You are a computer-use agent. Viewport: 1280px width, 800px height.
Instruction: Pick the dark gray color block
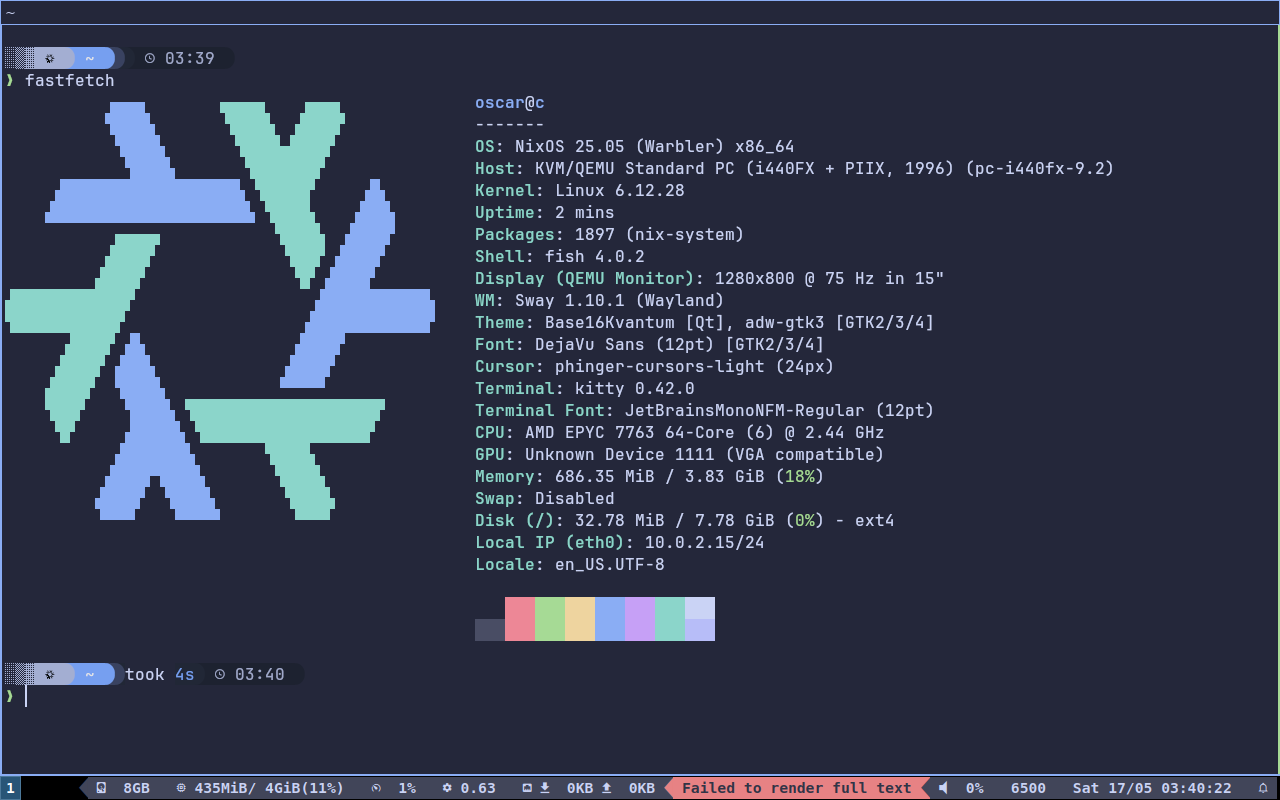tap(490, 630)
